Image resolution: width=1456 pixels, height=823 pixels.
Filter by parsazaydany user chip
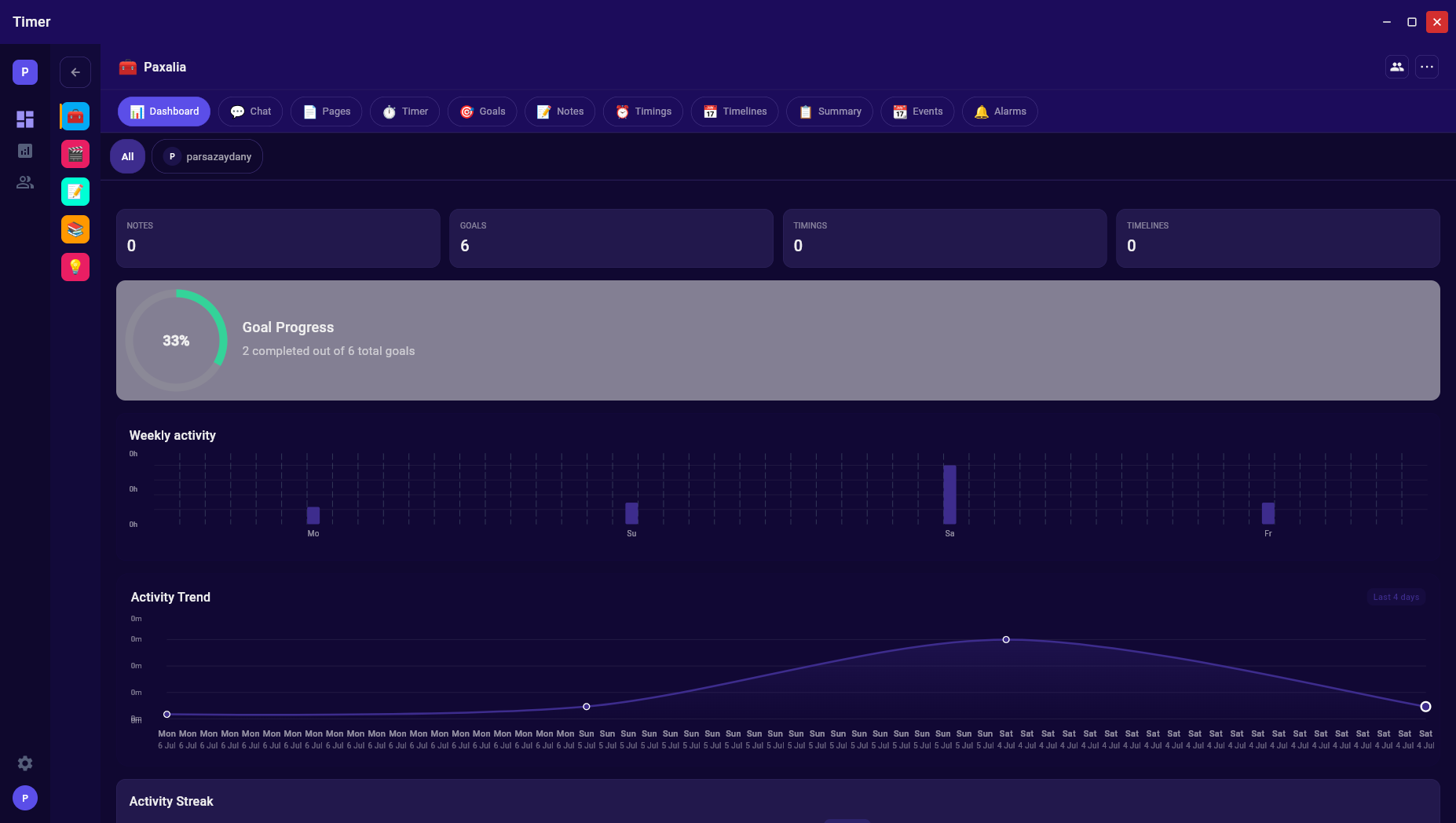[207, 156]
